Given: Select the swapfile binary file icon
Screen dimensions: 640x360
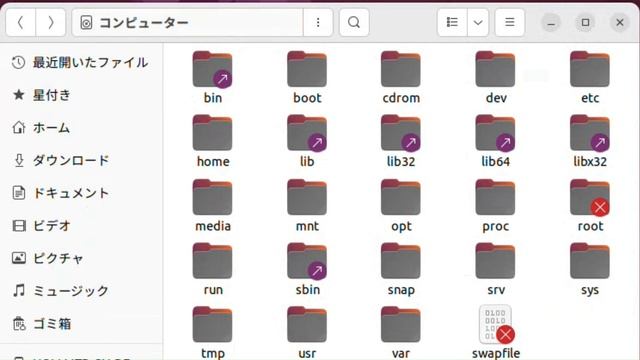Looking at the screenshot, I should [496, 325].
